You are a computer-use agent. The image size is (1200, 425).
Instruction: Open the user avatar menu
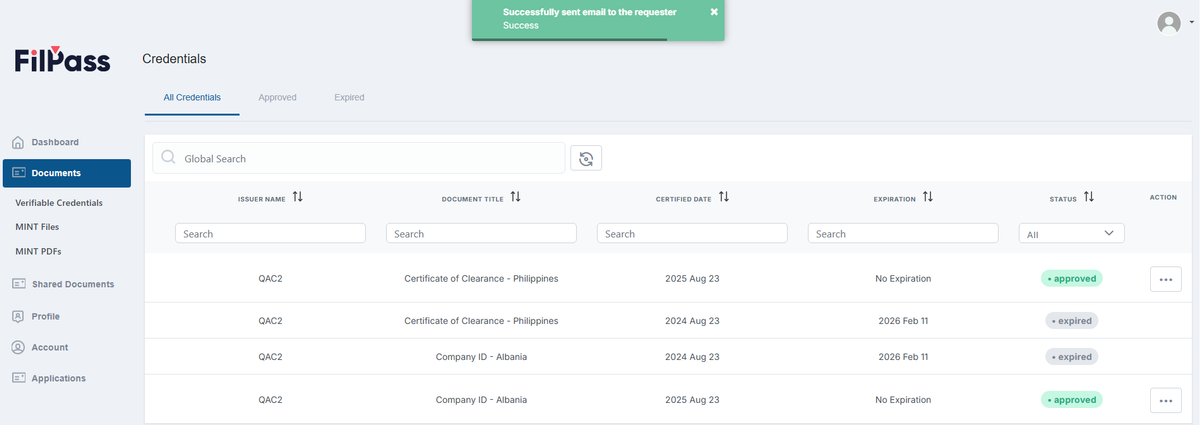click(x=1169, y=23)
